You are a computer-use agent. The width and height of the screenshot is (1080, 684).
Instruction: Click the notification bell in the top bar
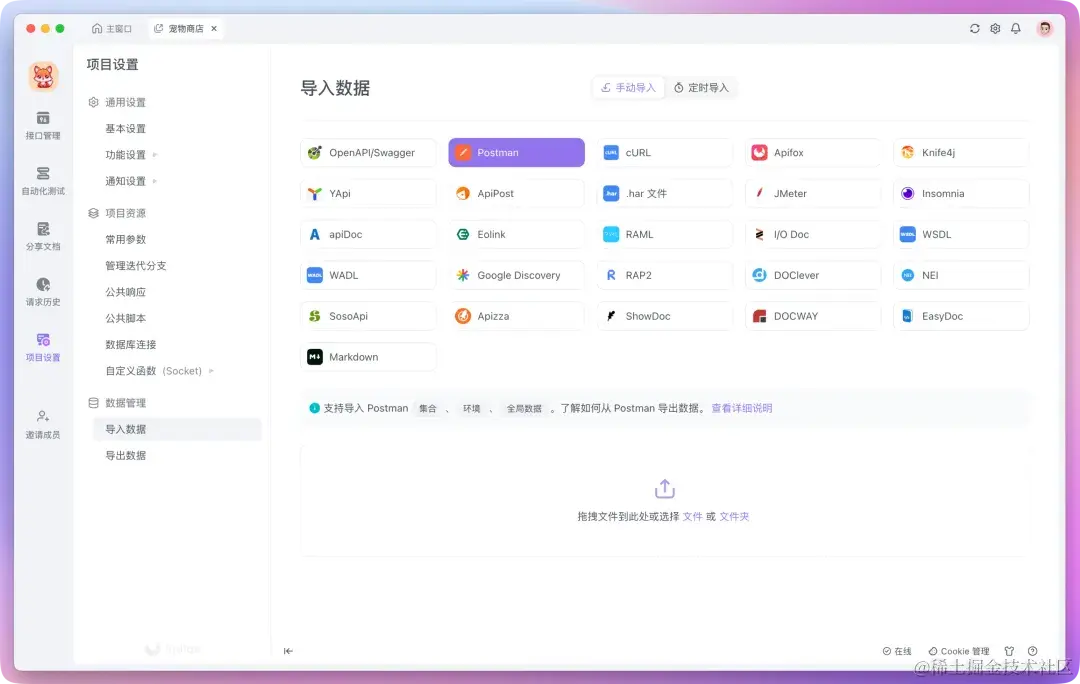click(1015, 29)
